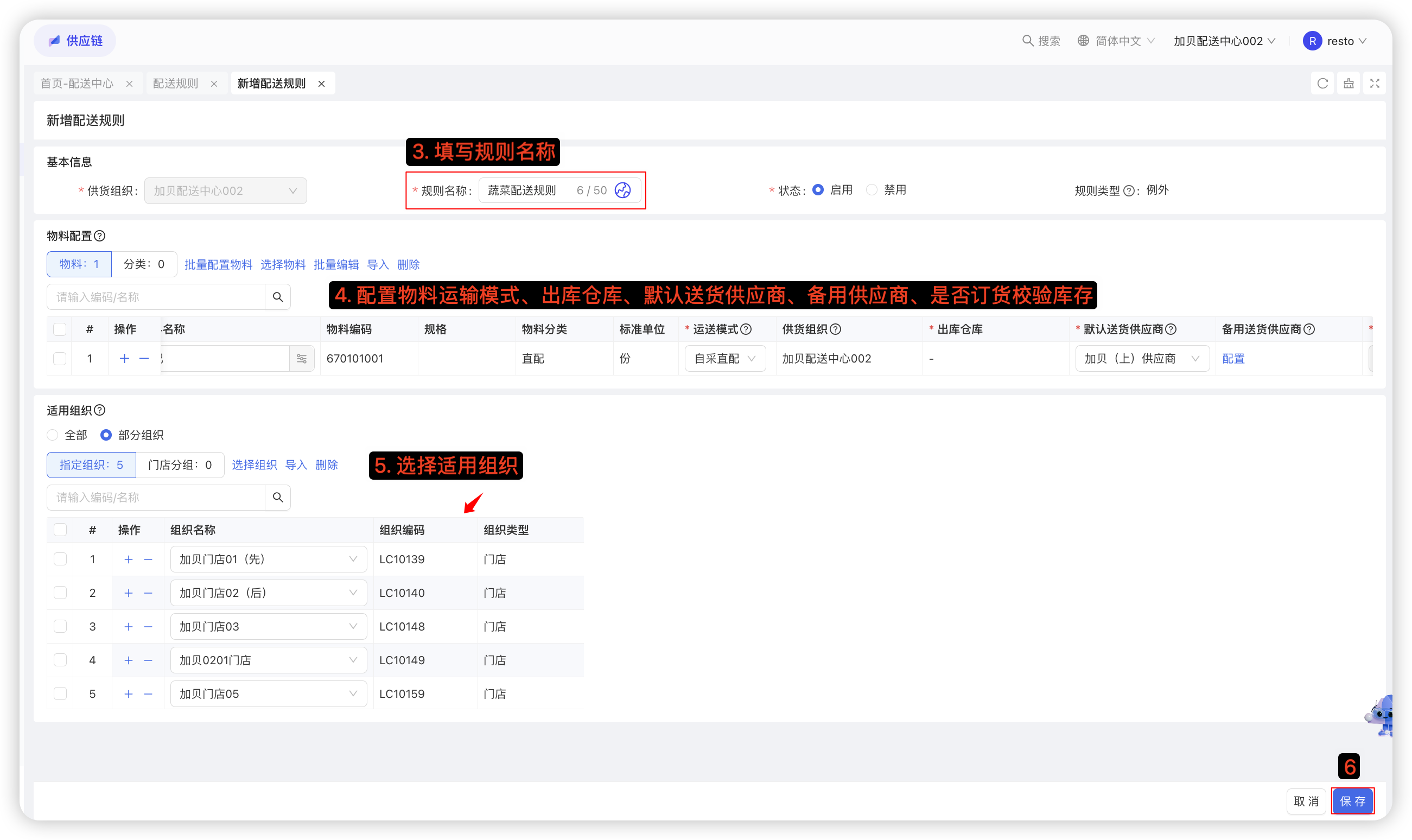Click the refresh icon in the tab bar

(1322, 84)
